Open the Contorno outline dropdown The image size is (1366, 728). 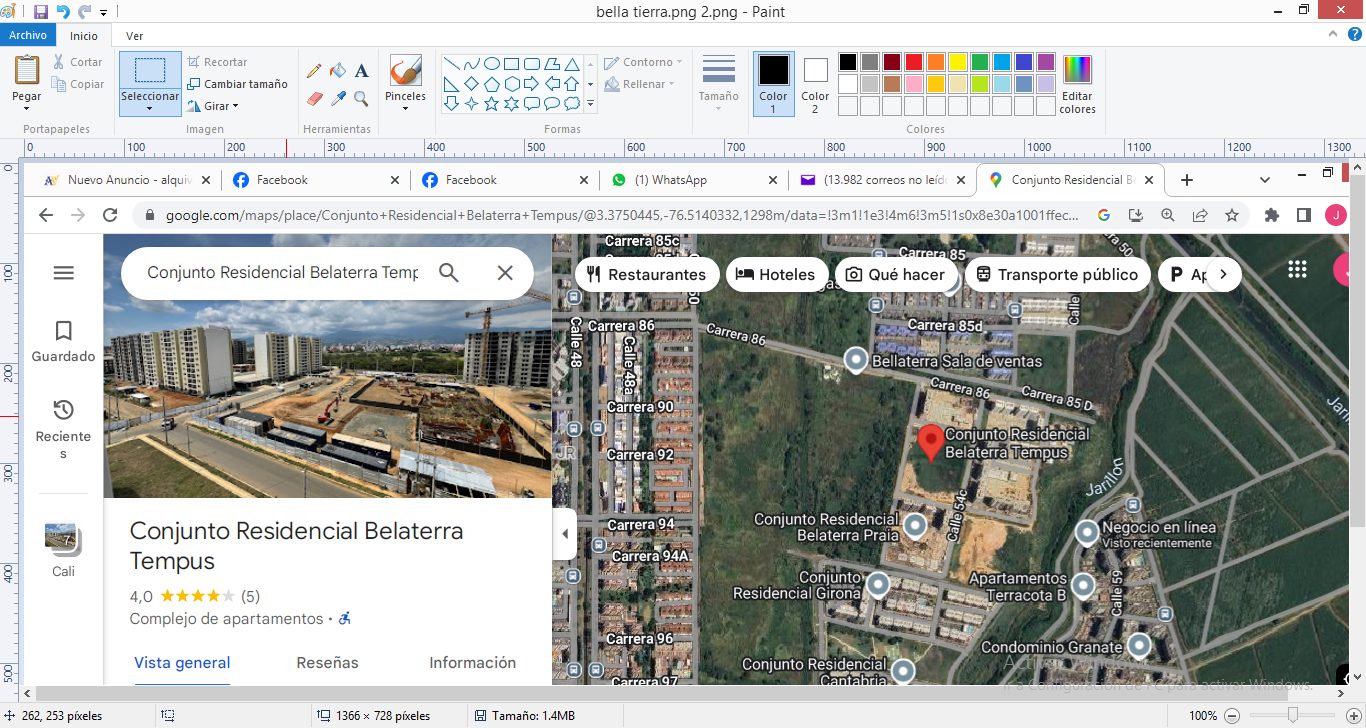(644, 62)
